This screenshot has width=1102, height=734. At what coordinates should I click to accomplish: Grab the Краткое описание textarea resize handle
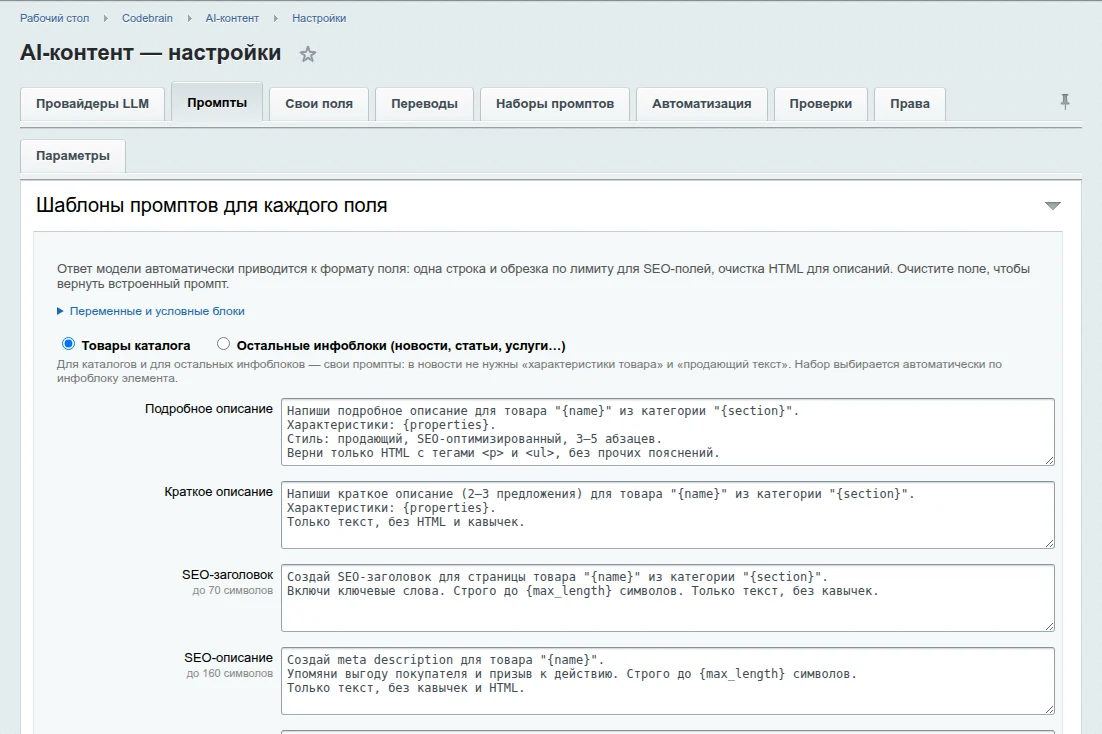(1049, 543)
